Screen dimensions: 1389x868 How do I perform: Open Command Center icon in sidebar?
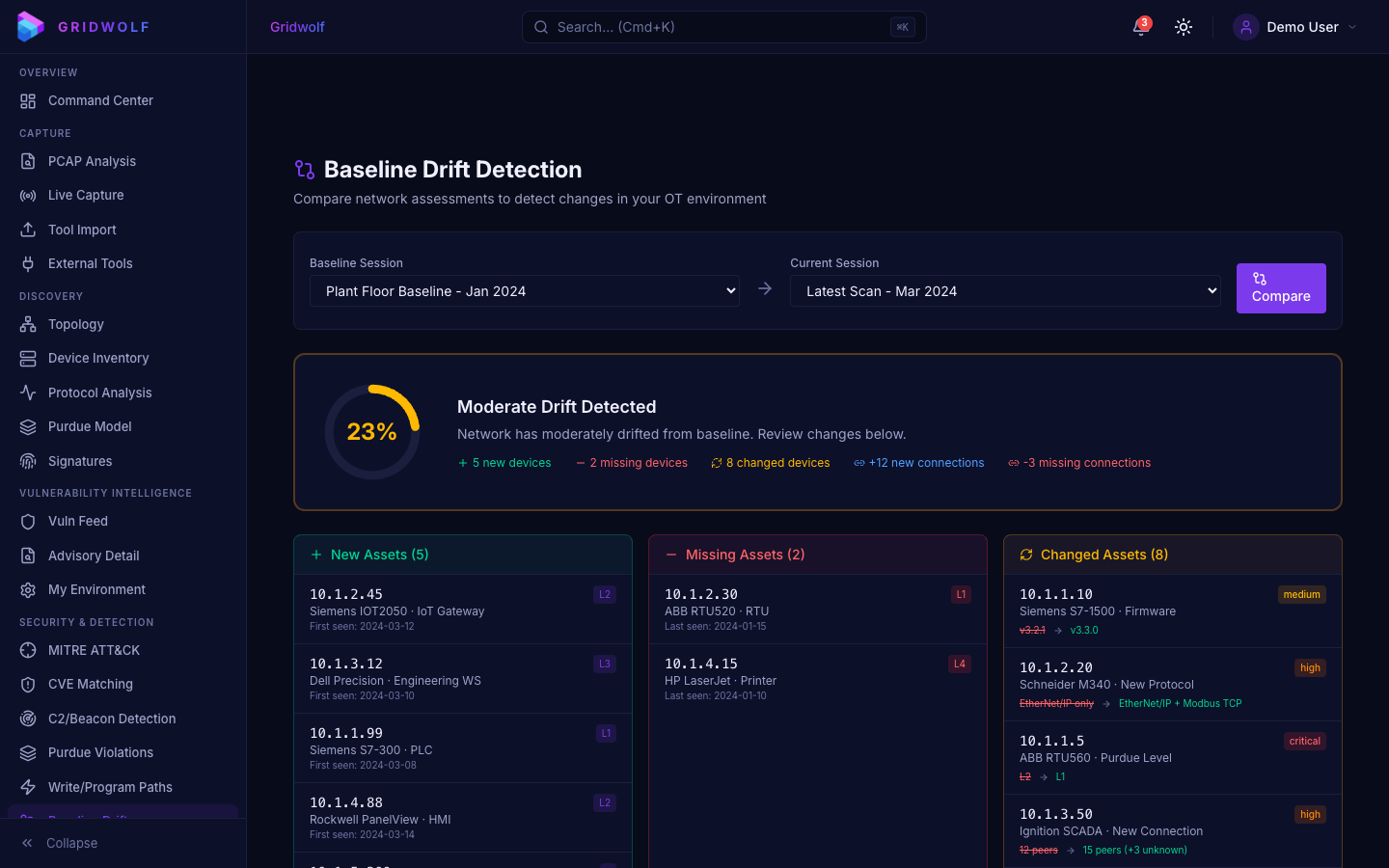[28, 101]
